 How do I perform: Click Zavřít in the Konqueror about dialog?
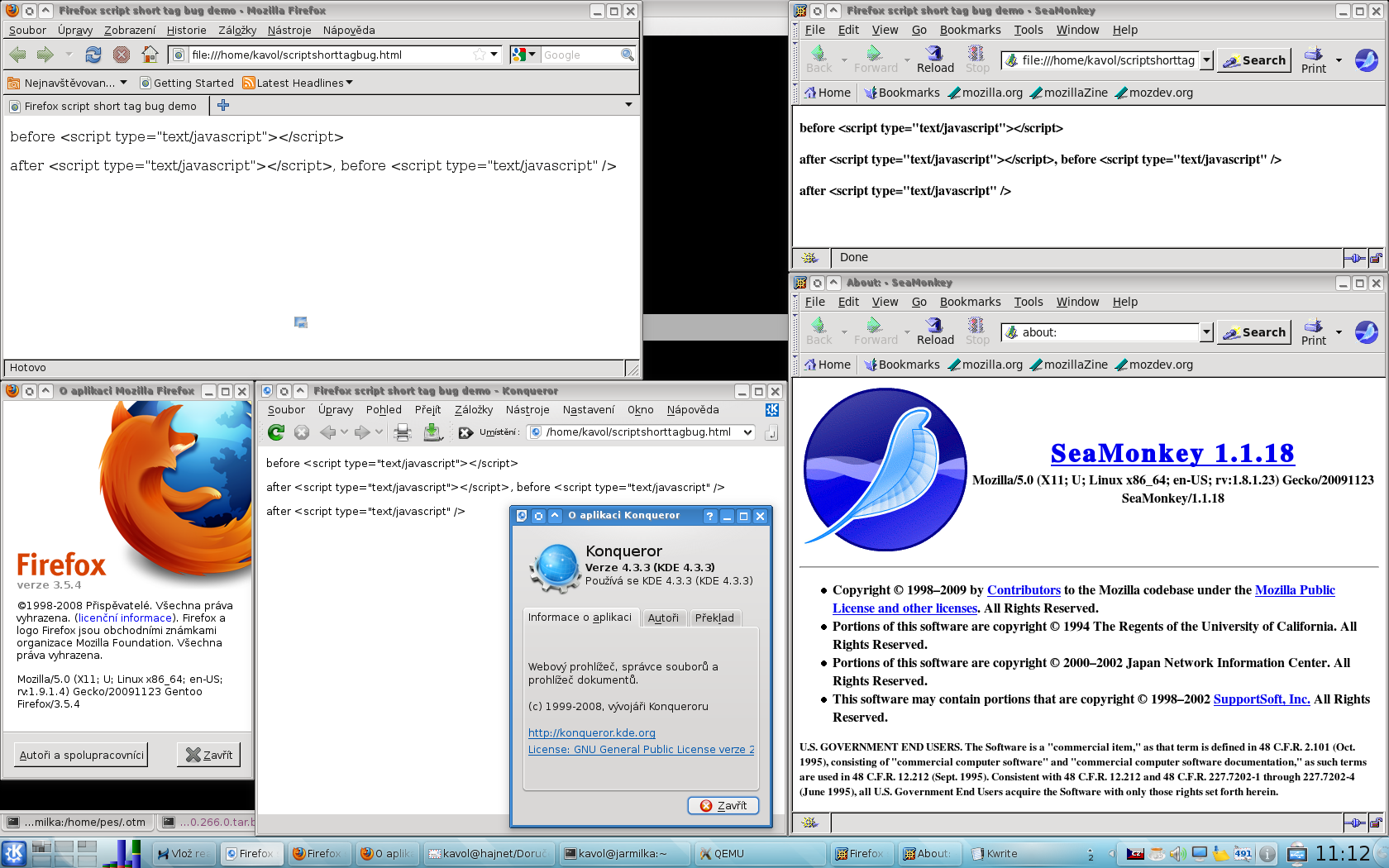pos(723,805)
